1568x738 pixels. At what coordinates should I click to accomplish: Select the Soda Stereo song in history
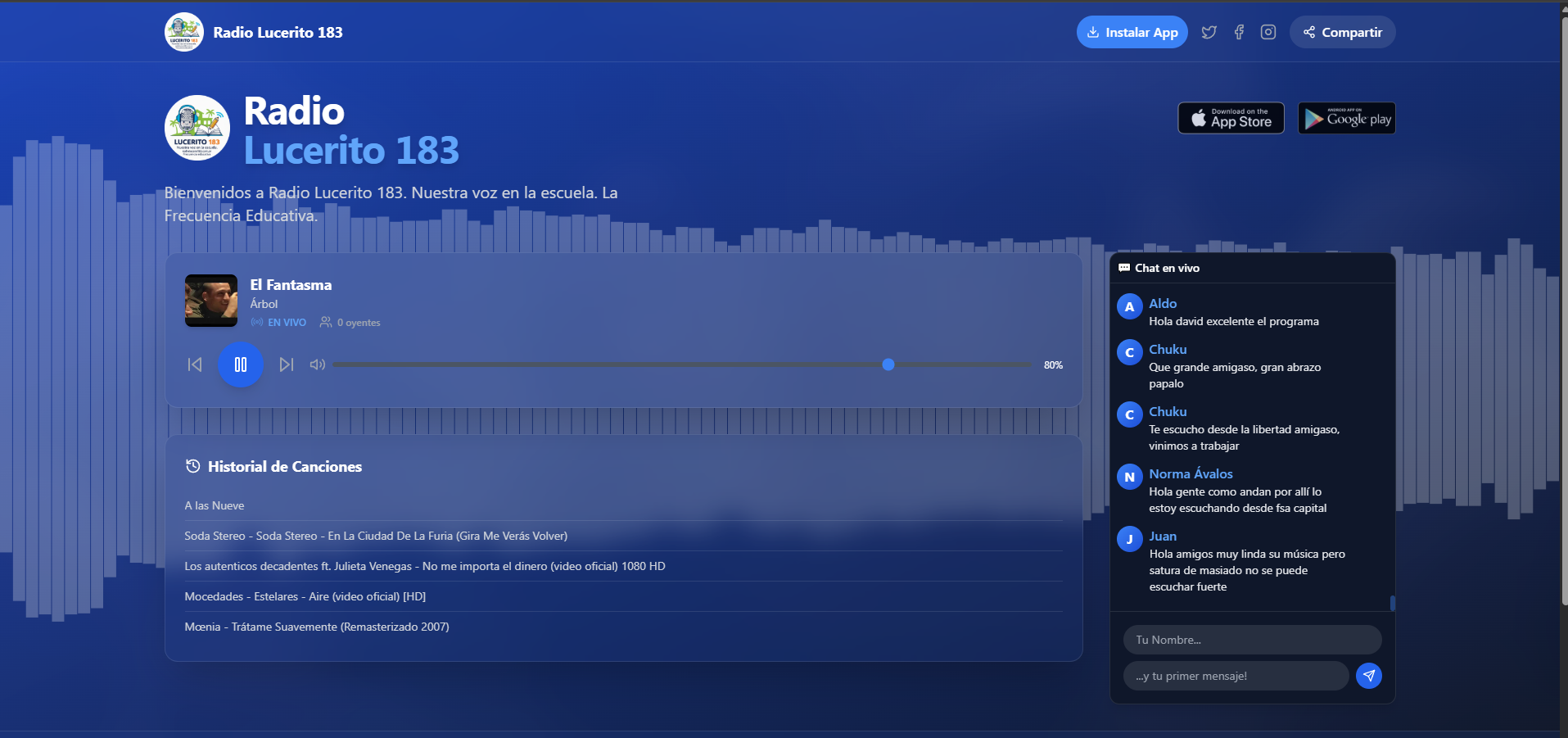point(376,536)
